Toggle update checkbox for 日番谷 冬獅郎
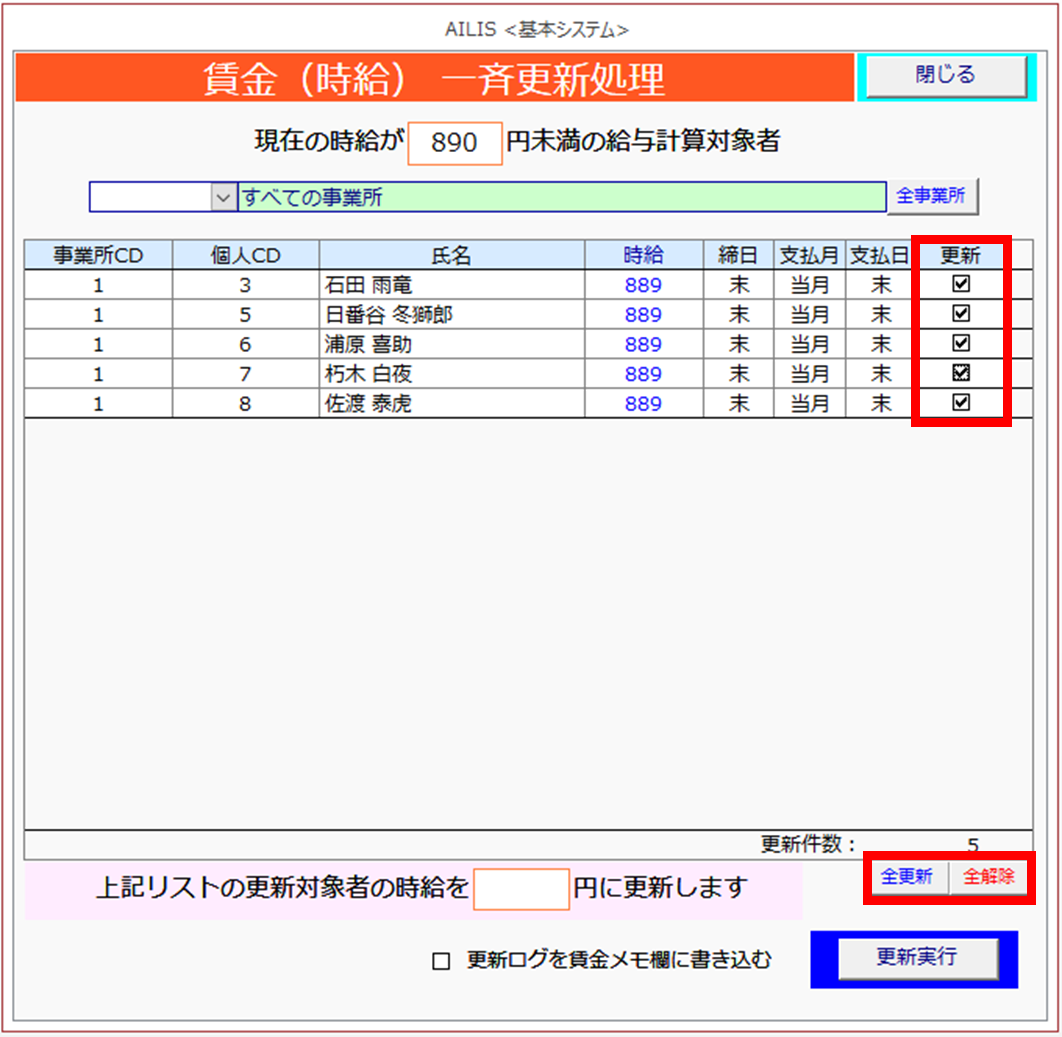Screen dimensions: 1062x1037 (961, 314)
